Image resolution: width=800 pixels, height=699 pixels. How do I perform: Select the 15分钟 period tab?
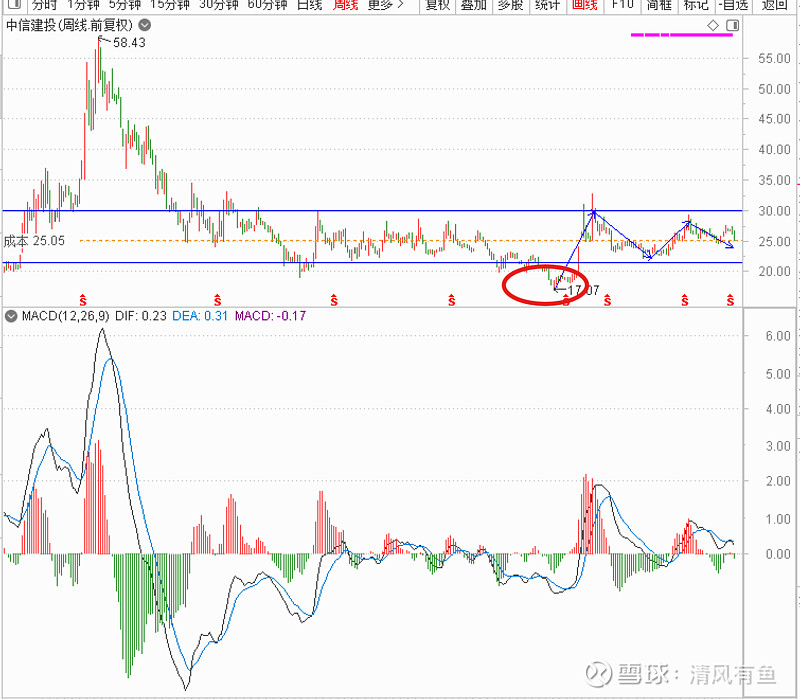click(x=170, y=5)
